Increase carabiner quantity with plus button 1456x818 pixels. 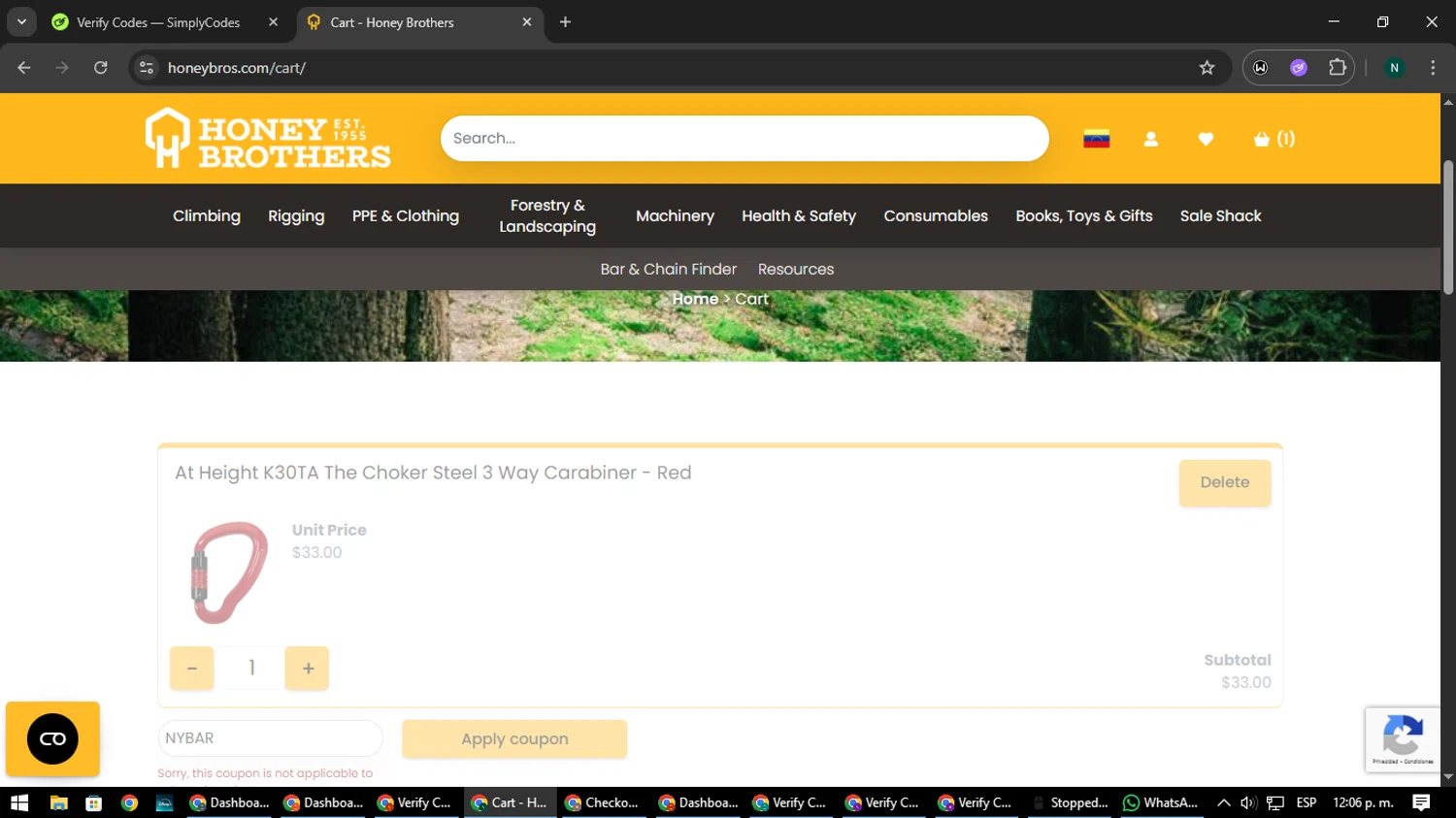(x=308, y=668)
